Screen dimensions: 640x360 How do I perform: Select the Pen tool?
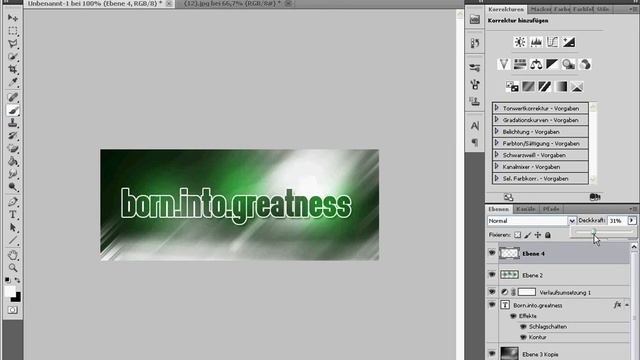point(13,202)
